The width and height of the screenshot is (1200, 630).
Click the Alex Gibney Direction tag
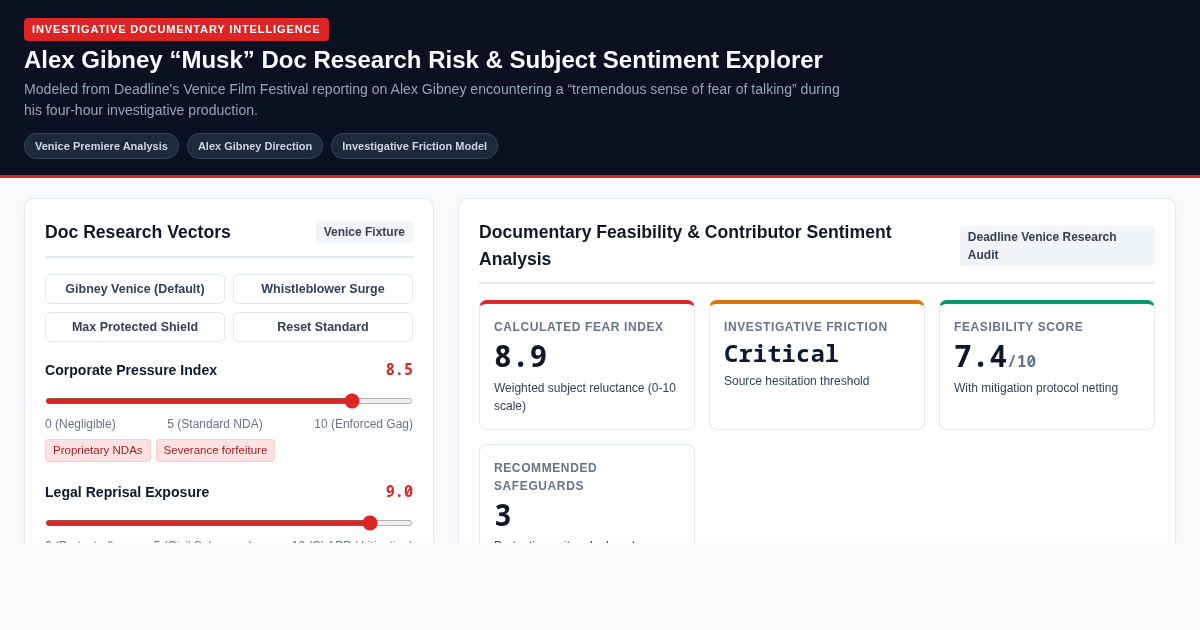coord(255,146)
